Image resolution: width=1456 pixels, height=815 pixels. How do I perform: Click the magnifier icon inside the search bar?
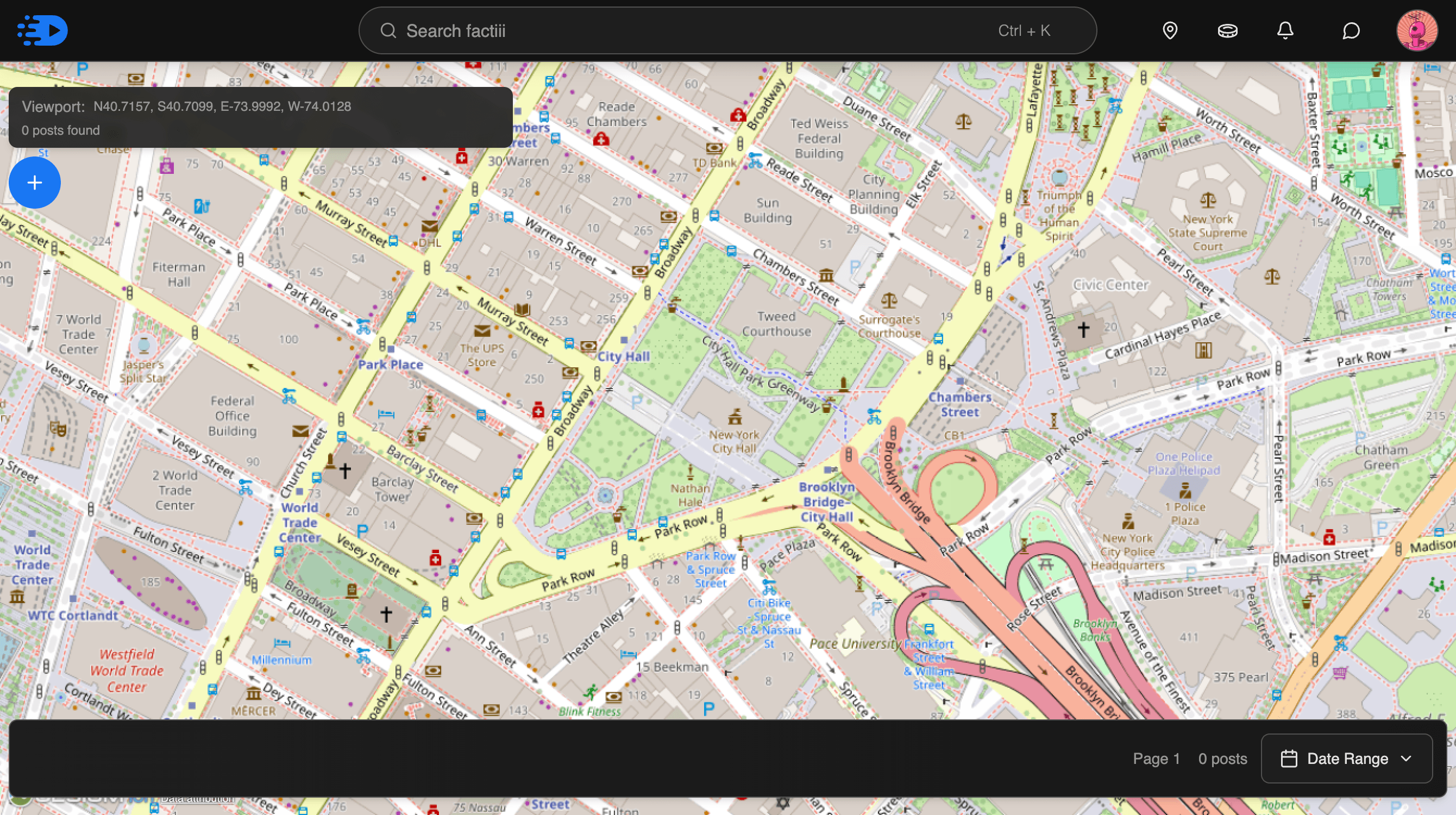click(388, 30)
